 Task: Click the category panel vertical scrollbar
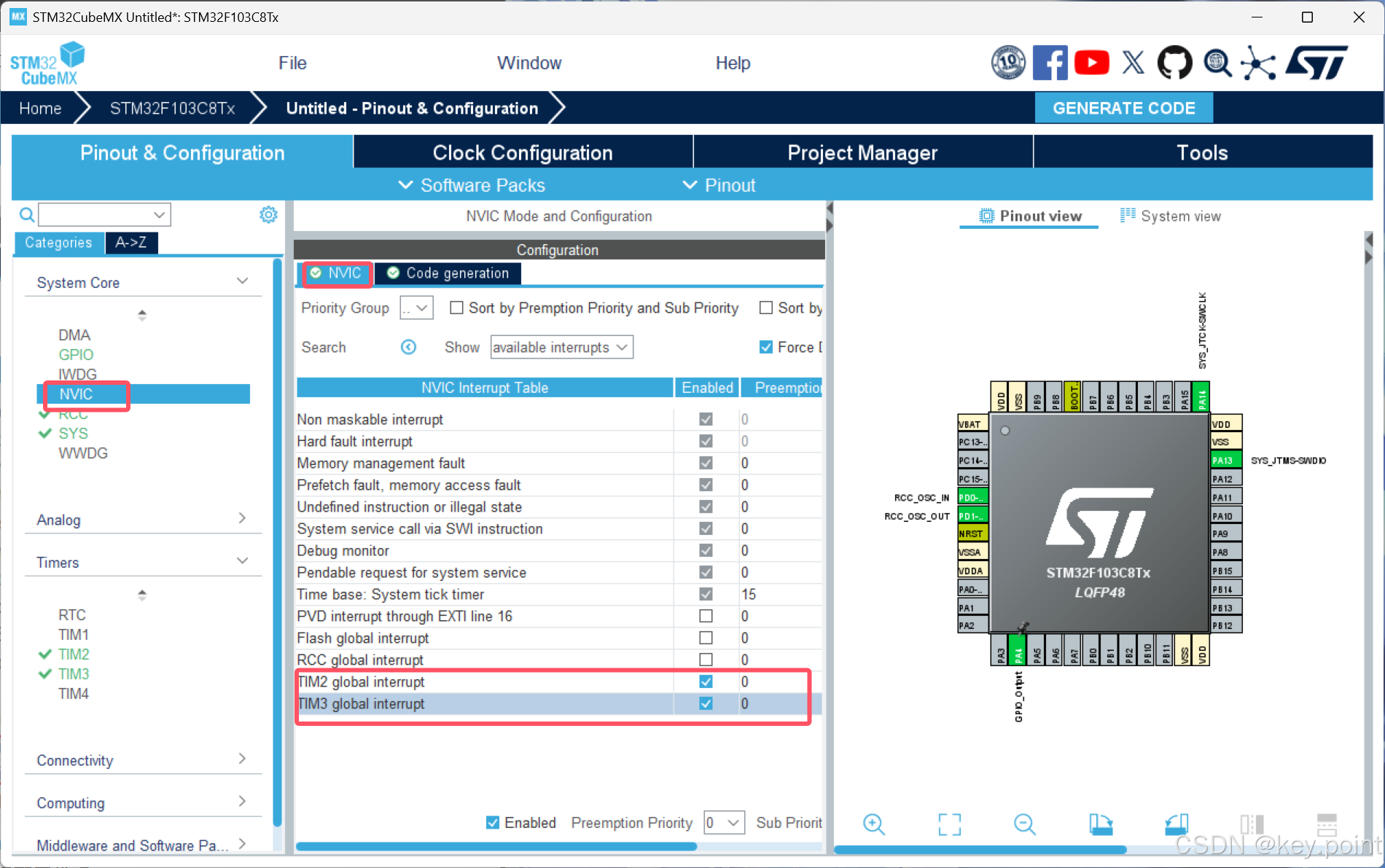(277, 543)
